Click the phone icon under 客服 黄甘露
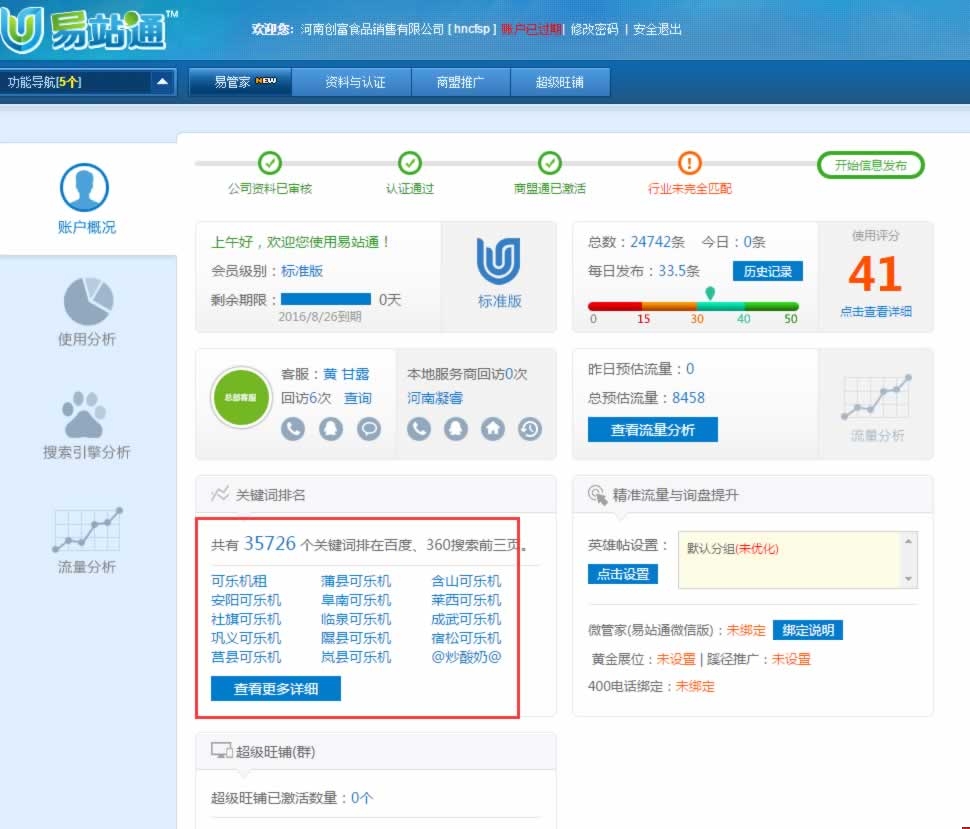The width and height of the screenshot is (970, 829). point(292,429)
